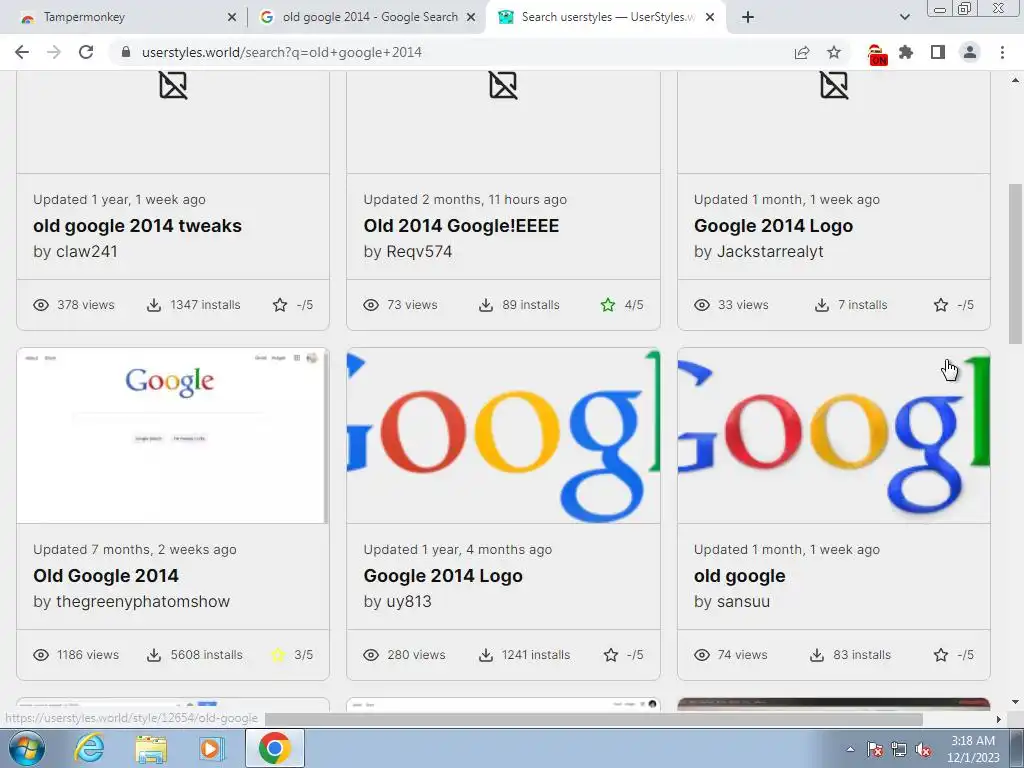This screenshot has width=1024, height=768.
Task: Open the taskbar clock showing 3:18 AM
Action: [973, 749]
